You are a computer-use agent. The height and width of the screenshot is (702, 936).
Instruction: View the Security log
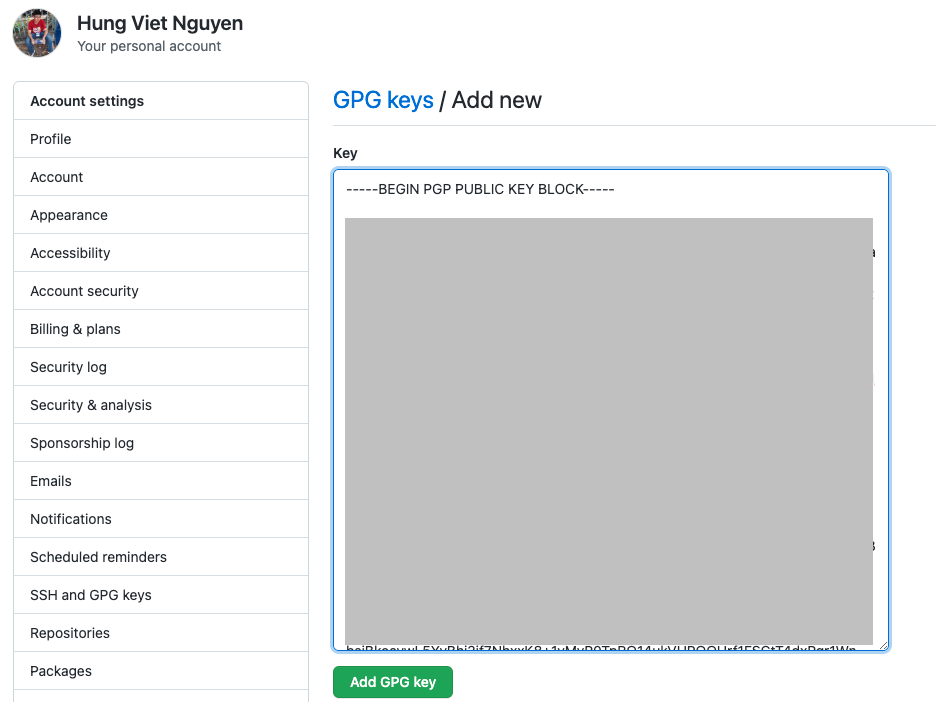[67, 366]
